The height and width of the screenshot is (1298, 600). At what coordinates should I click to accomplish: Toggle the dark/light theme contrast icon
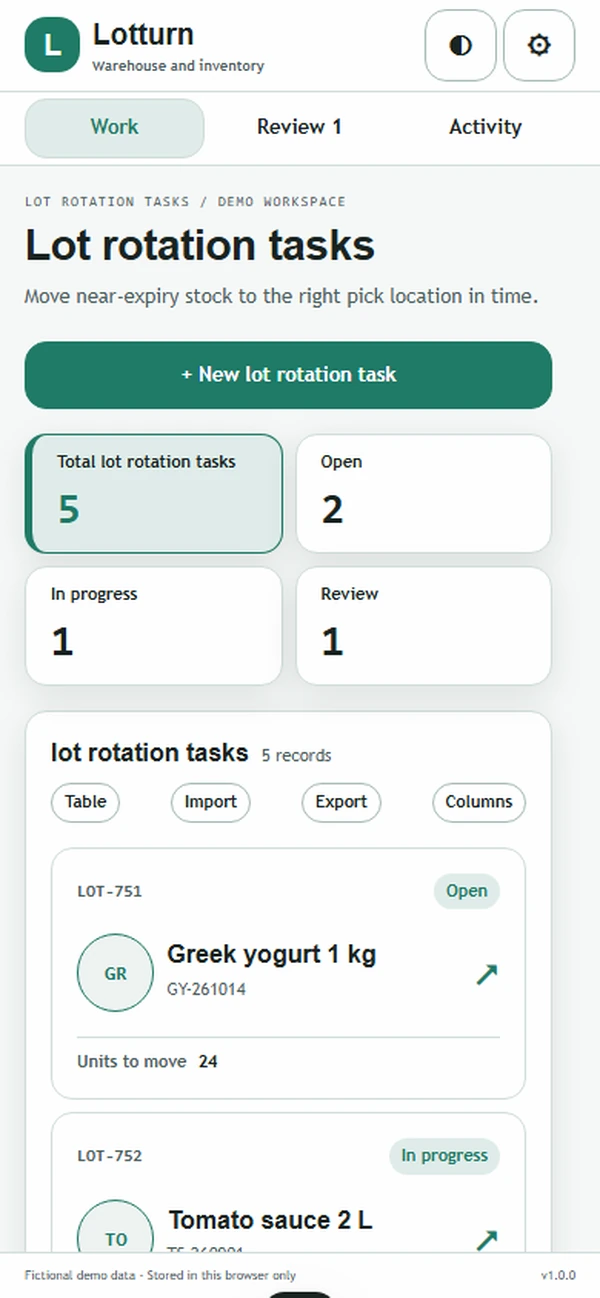[x=461, y=45]
